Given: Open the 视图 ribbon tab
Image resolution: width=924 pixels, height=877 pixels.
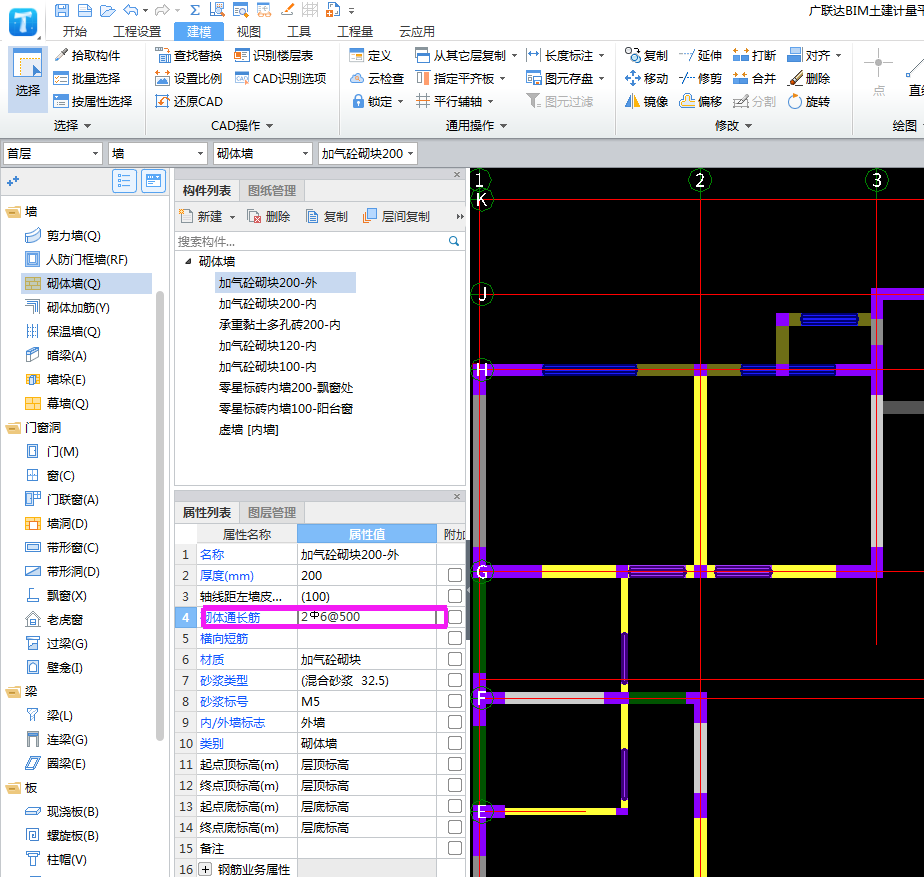Looking at the screenshot, I should 249,32.
